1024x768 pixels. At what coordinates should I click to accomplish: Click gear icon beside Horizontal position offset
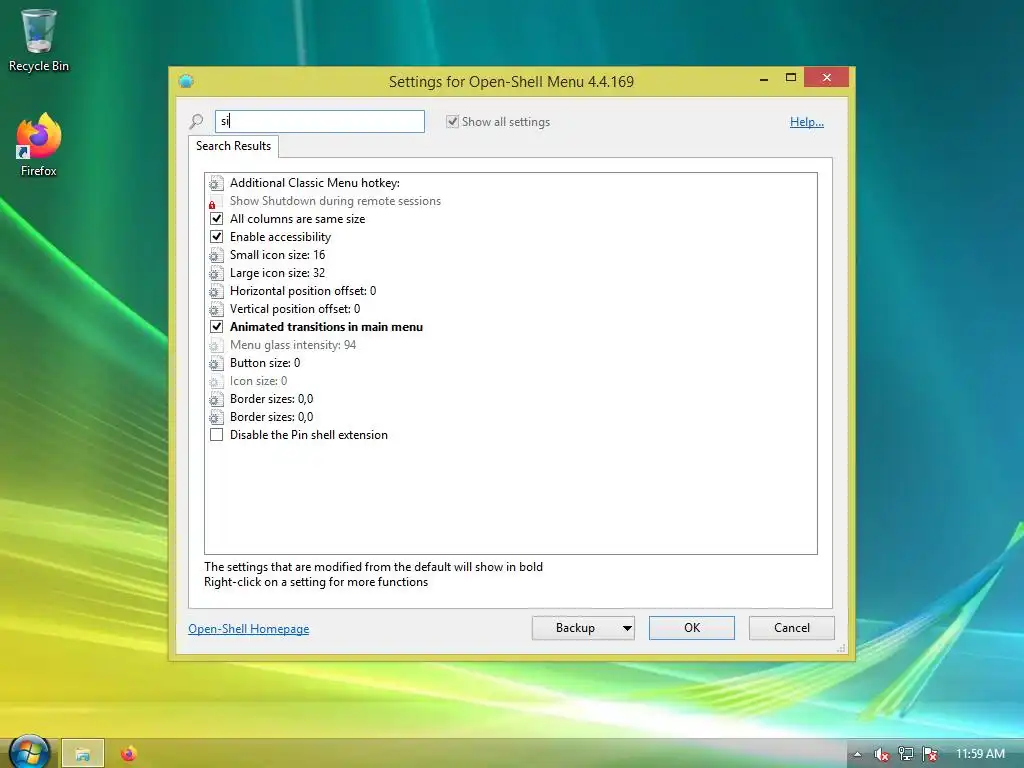pyautogui.click(x=216, y=291)
